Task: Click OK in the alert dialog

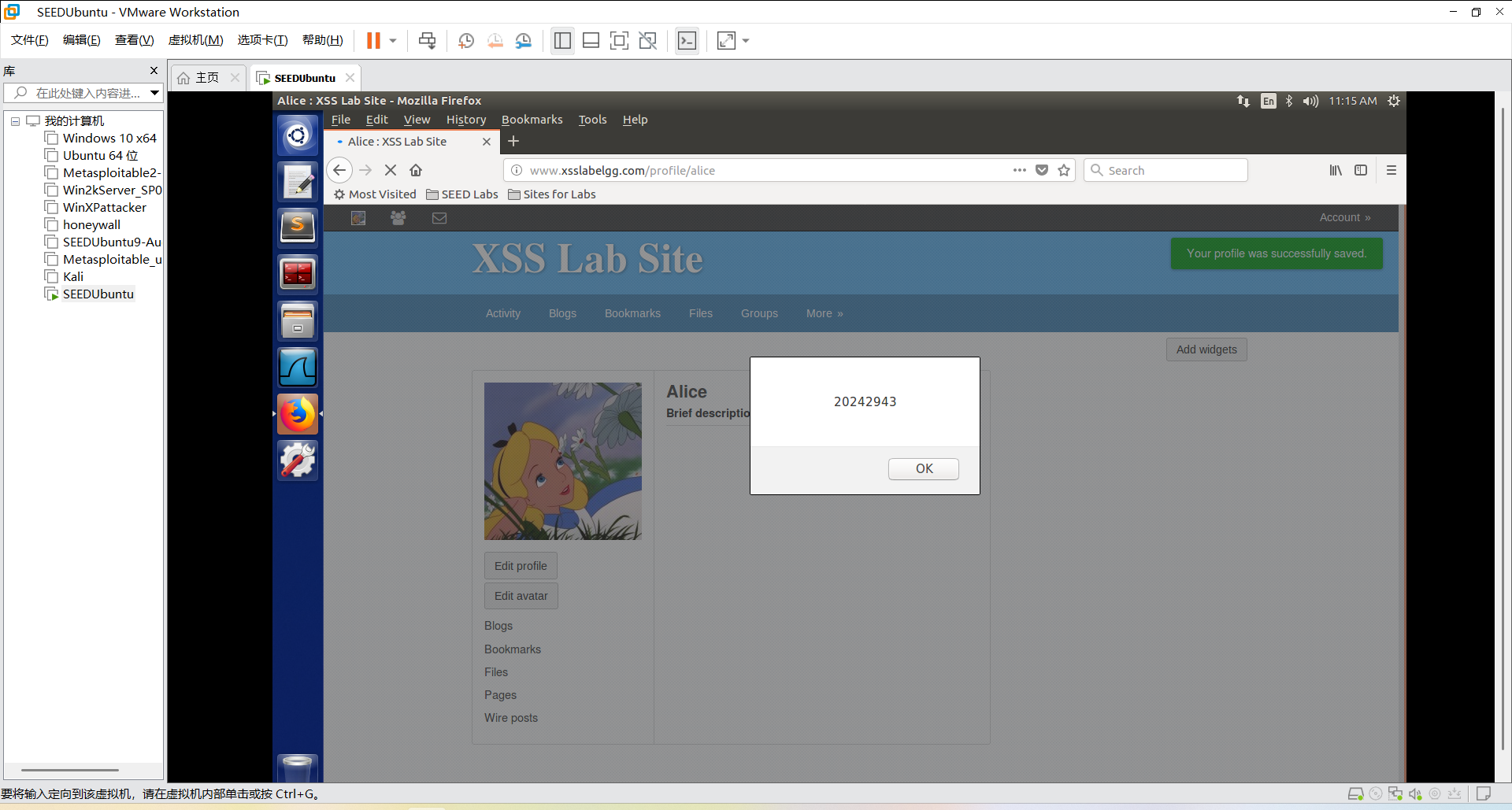Action: click(924, 469)
